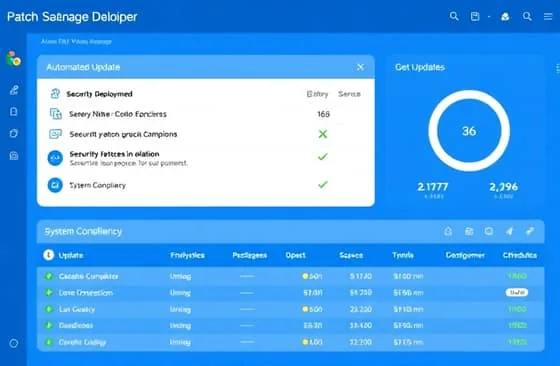Click the square screen icon in System Conpliency header
560x366 pixels.
pyautogui.click(x=489, y=231)
